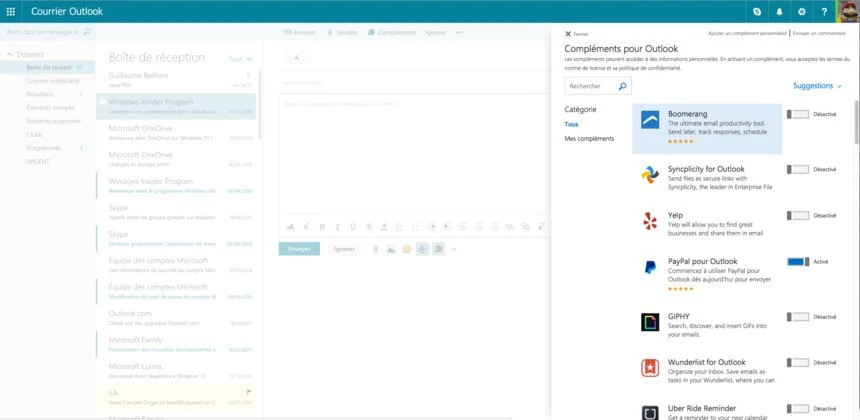Screen dimensions: 860x420
Task: Click the Ignorer button below the message
Action: coord(344,249)
